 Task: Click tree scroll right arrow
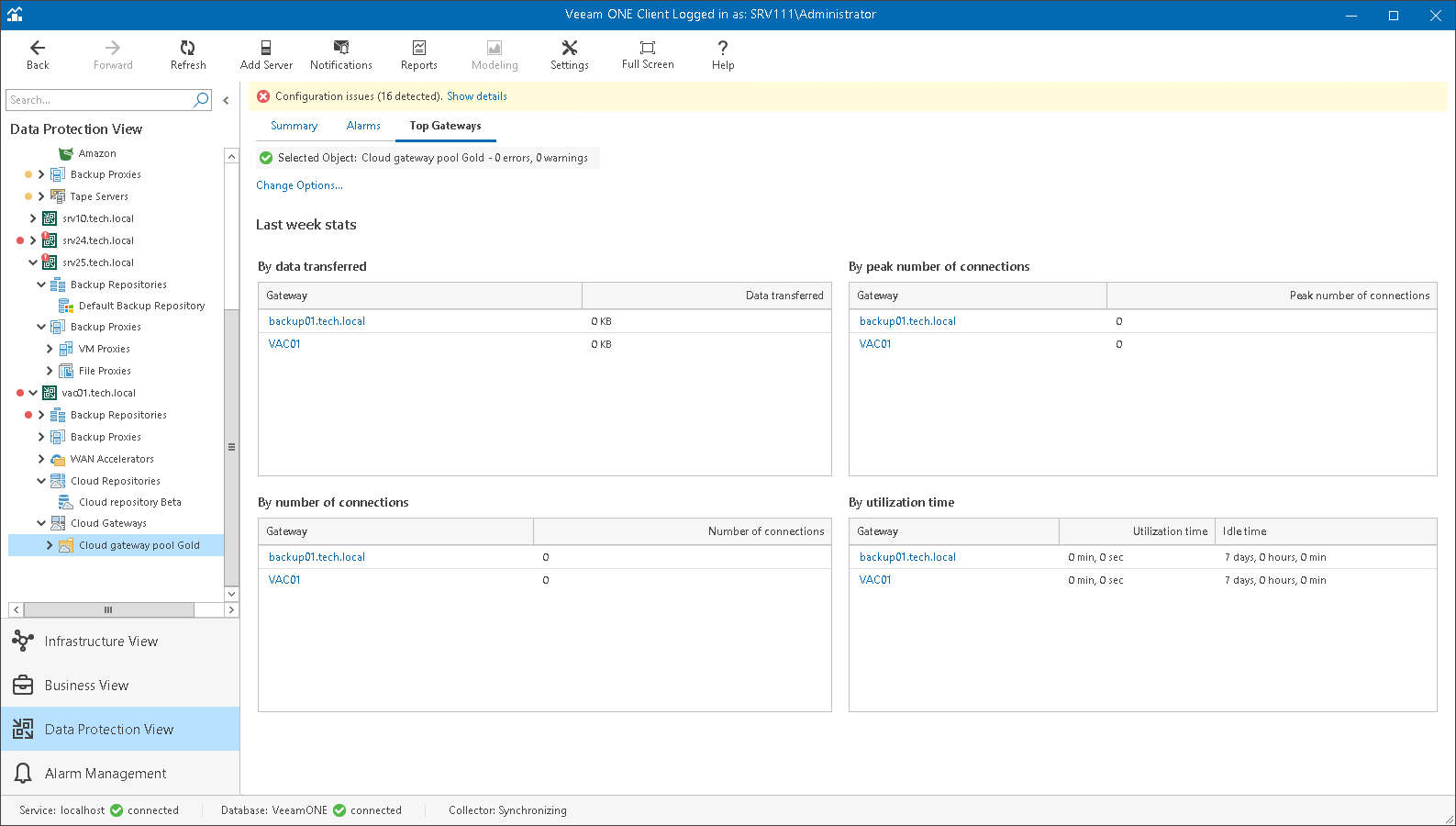click(231, 609)
